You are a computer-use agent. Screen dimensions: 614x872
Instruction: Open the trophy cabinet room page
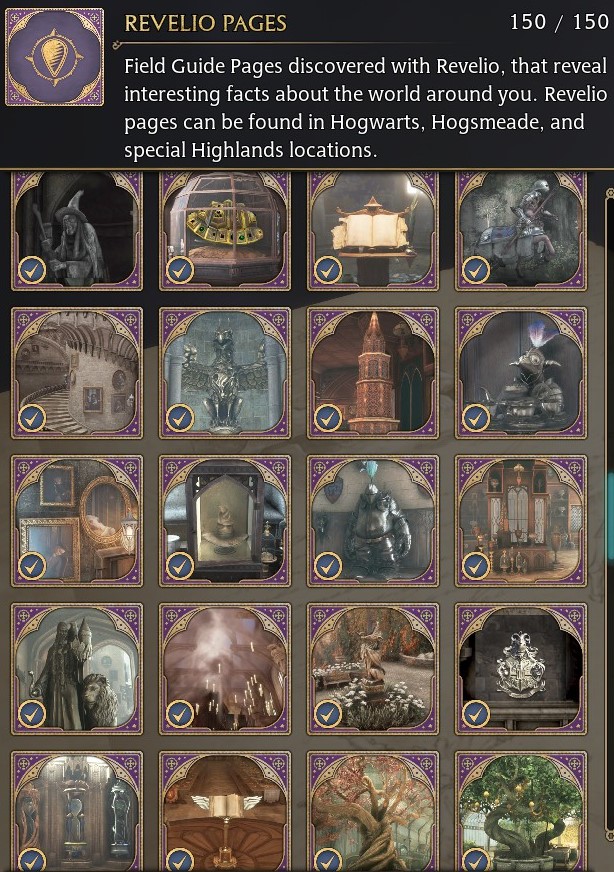coord(521,521)
